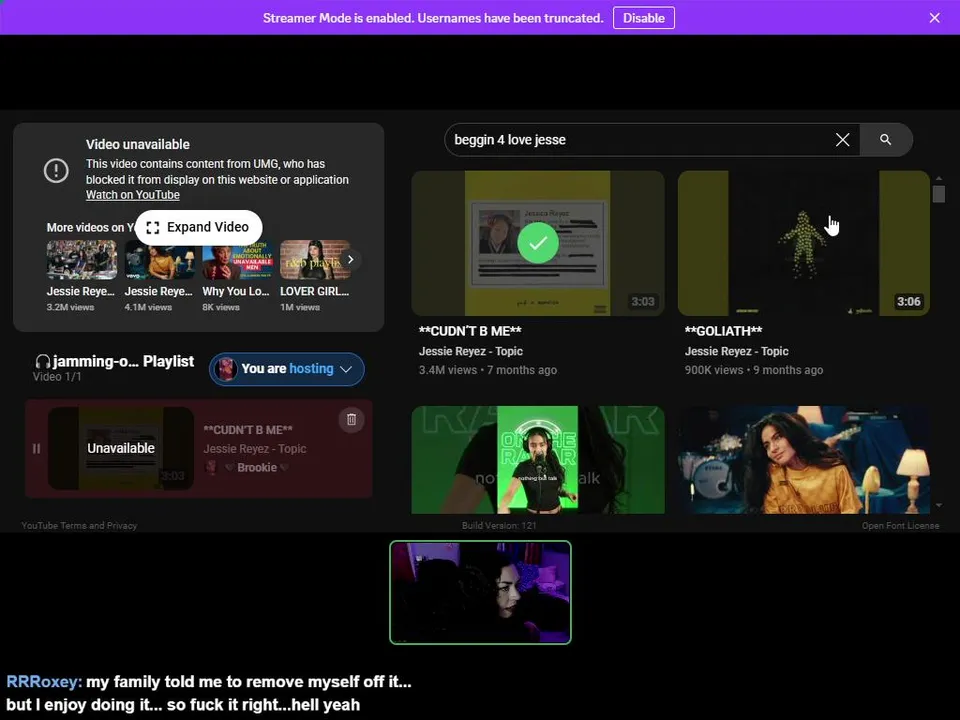Screen dimensions: 960x720
Task: Click the headphones icon beside the playlist title
Action: pyautogui.click(x=42, y=361)
